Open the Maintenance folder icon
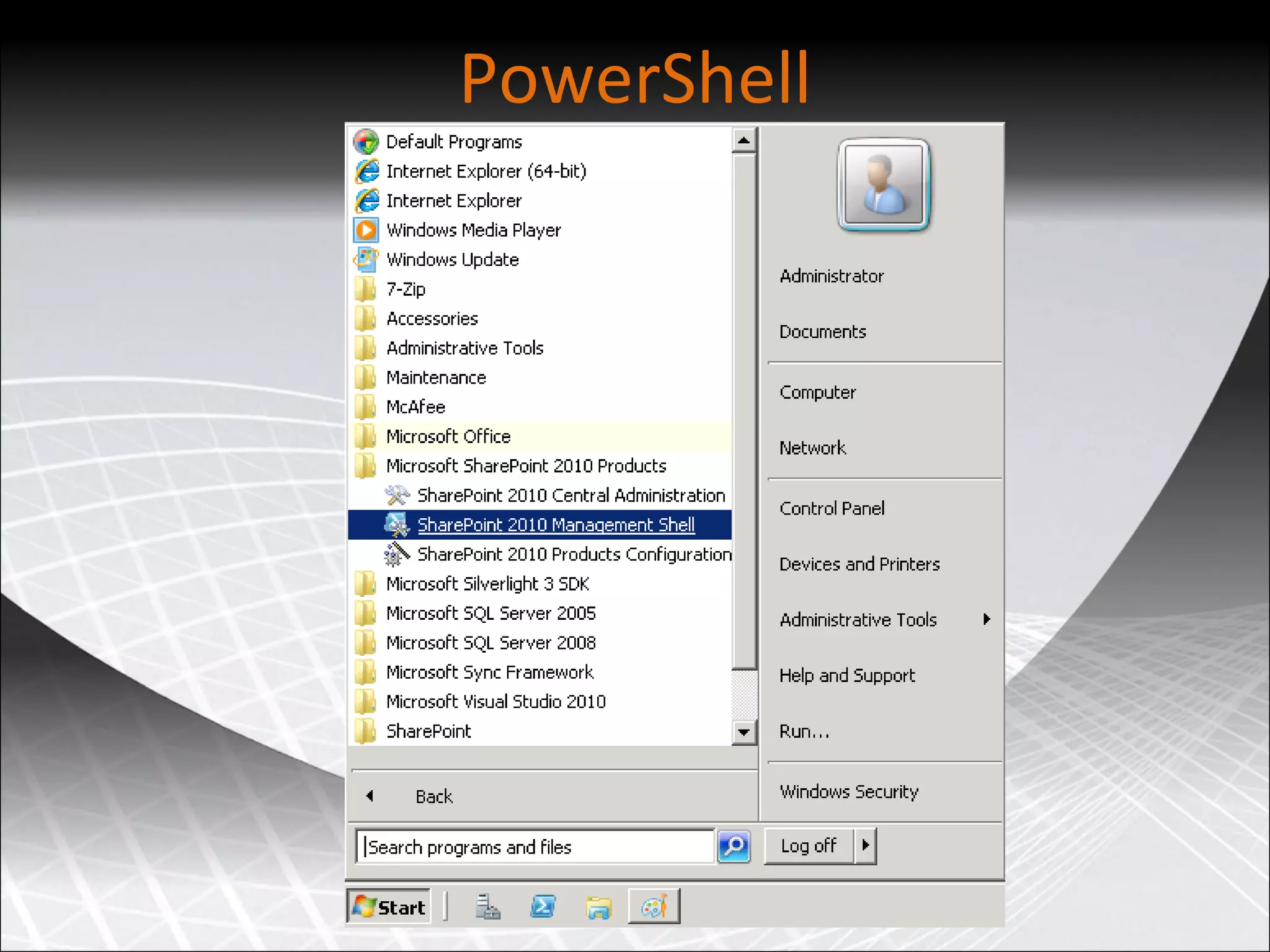Viewport: 1270px width, 952px height. pyautogui.click(x=366, y=377)
